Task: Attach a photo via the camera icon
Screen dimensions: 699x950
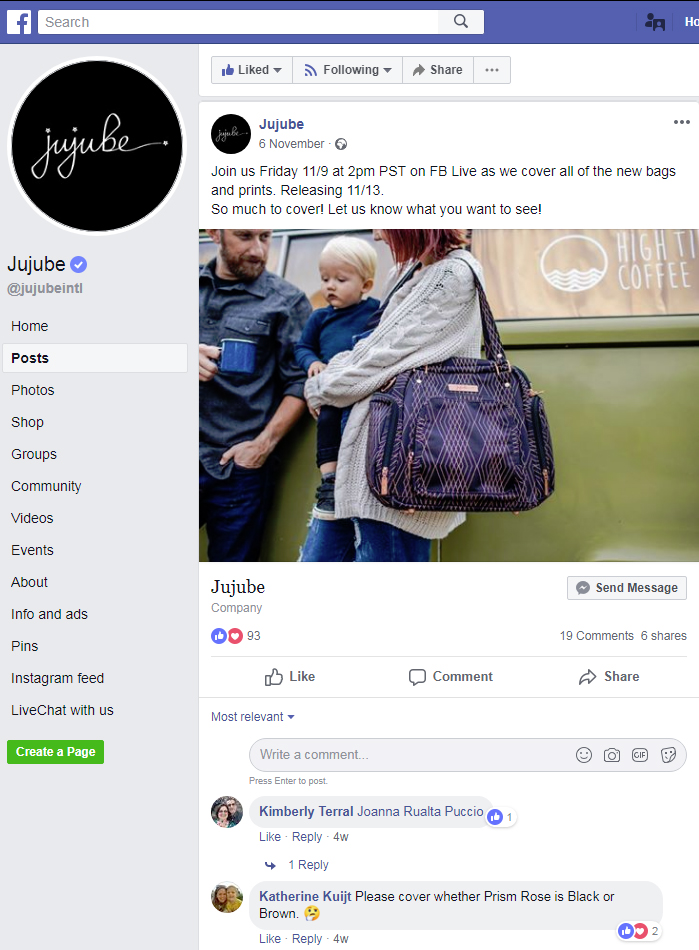Action: [x=612, y=755]
